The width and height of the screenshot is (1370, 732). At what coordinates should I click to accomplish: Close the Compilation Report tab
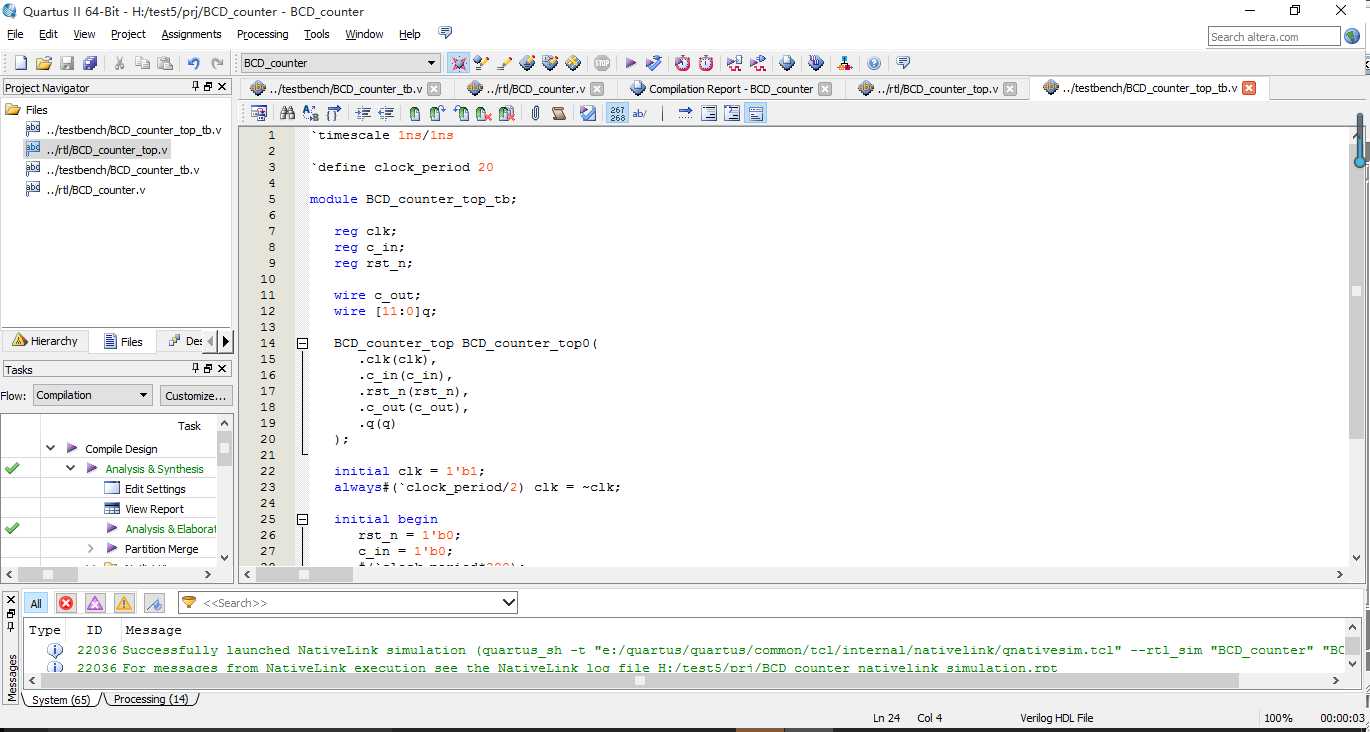[x=825, y=89]
